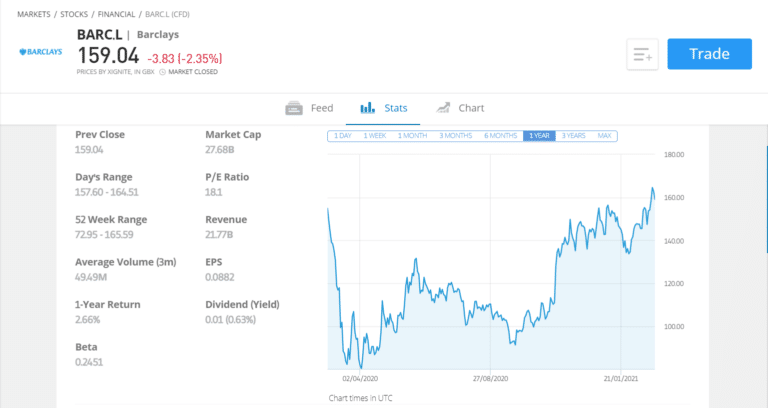
Task: Go to STOCKS breadcrumb link
Action: pyautogui.click(x=74, y=14)
